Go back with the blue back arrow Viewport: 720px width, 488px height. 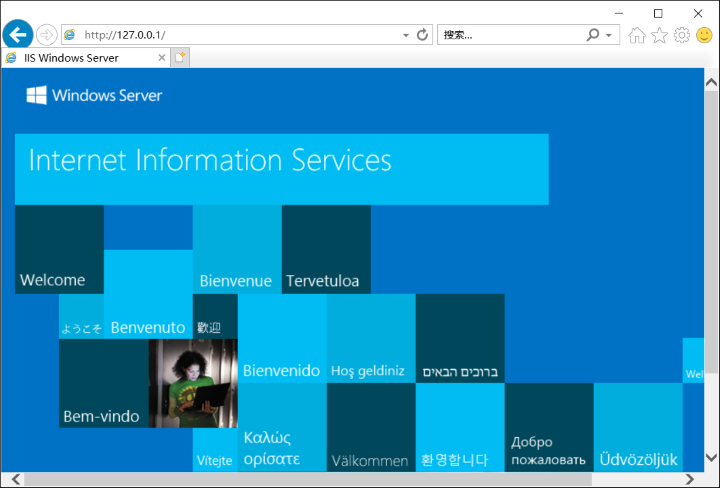tap(17, 34)
